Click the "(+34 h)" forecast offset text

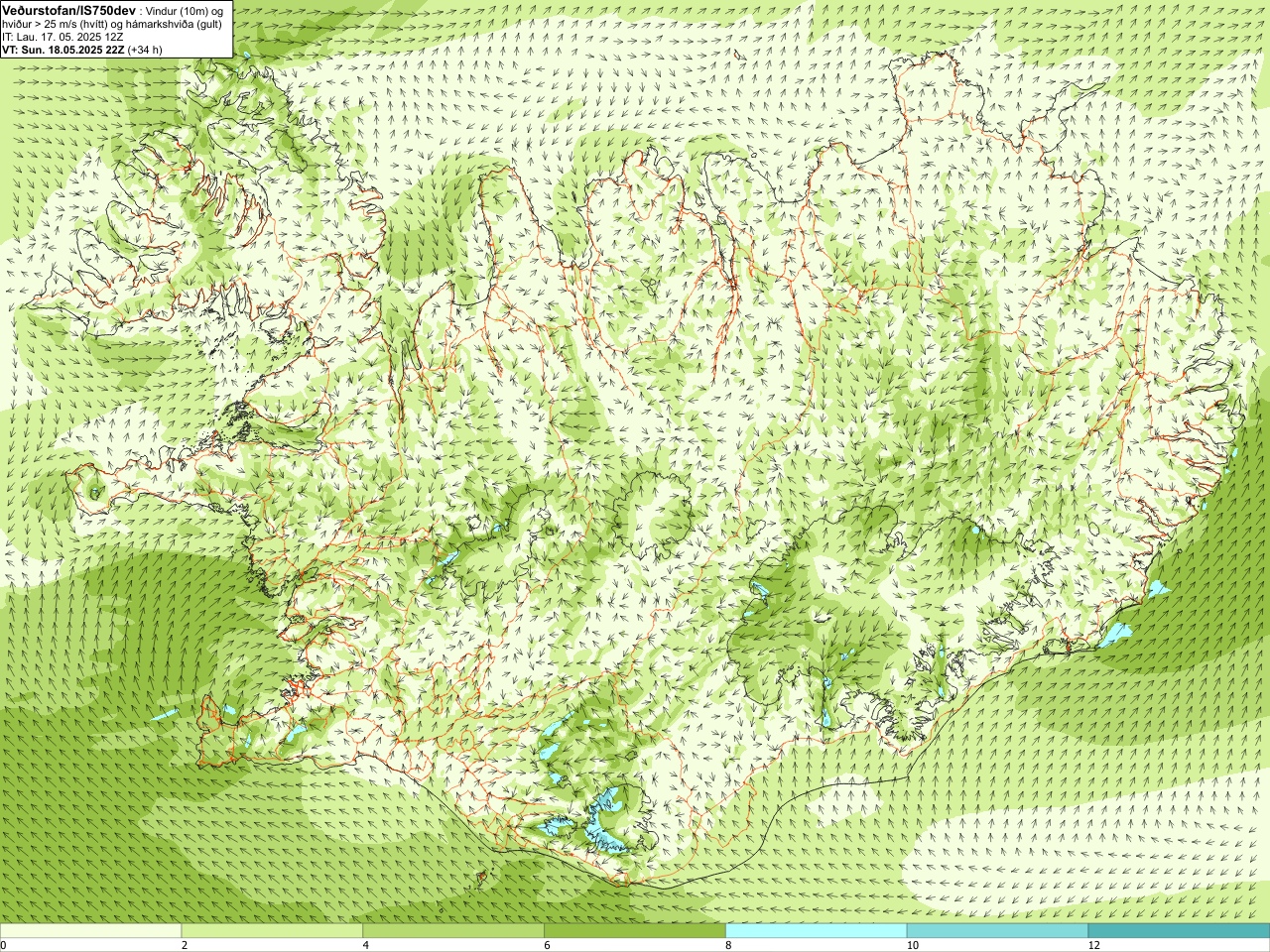click(145, 50)
